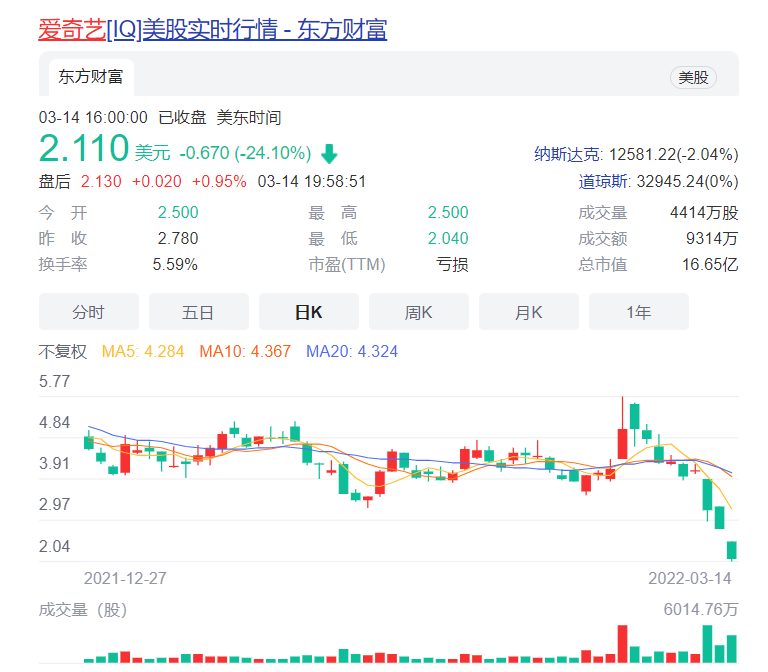Click the change value -0.670 (-24.10%)
Screen dimensions: 768x672
(x=245, y=153)
